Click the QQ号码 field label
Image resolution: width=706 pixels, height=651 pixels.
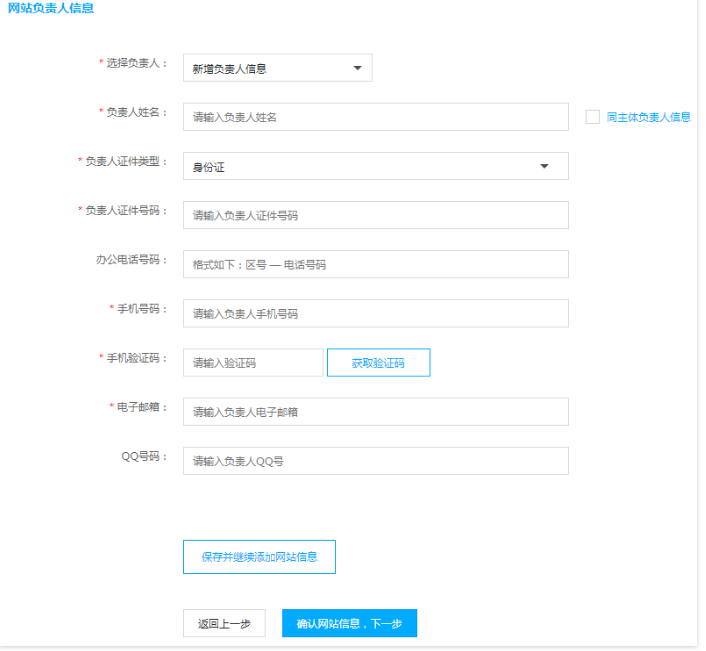coord(144,456)
